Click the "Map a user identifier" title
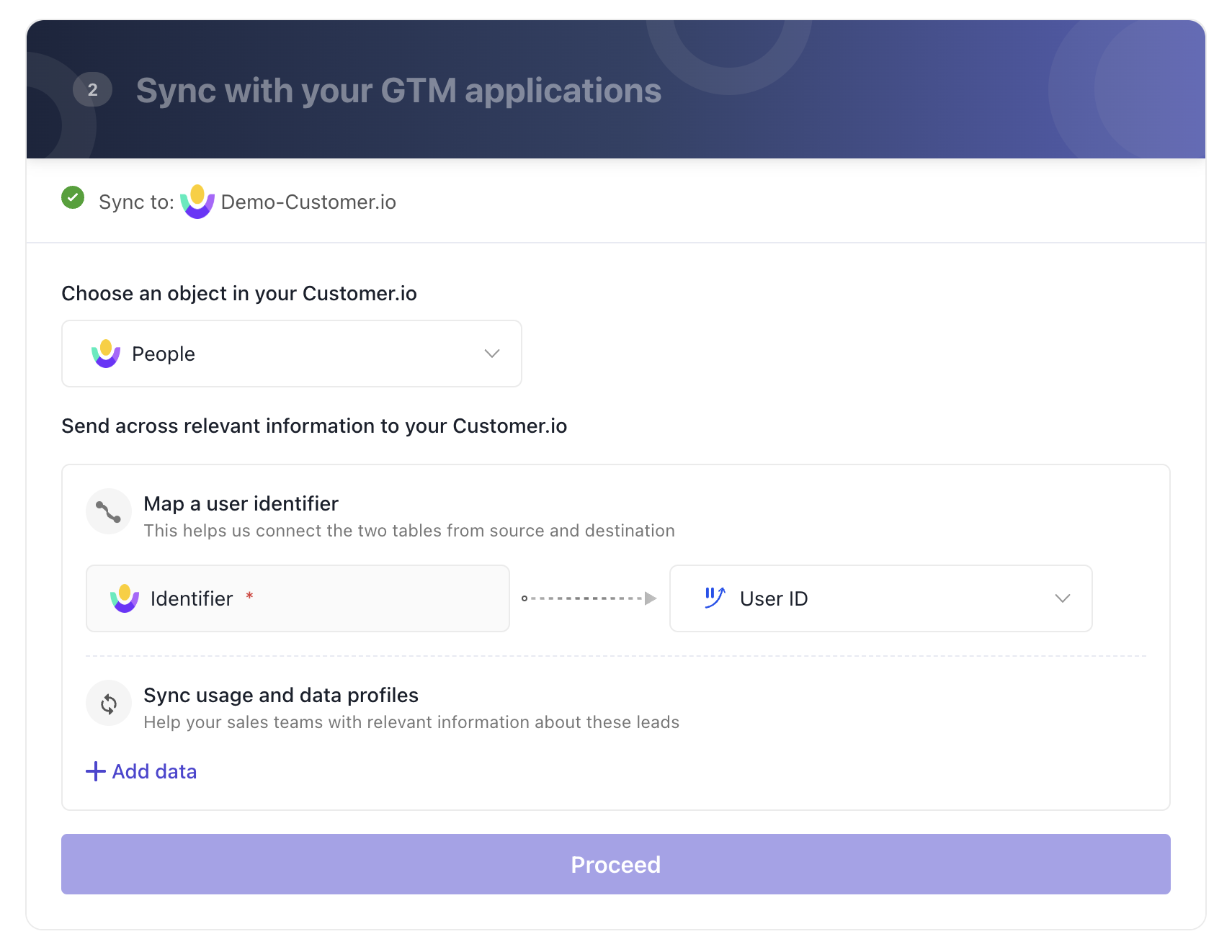This screenshot has width=1232, height=952. pyautogui.click(x=241, y=503)
